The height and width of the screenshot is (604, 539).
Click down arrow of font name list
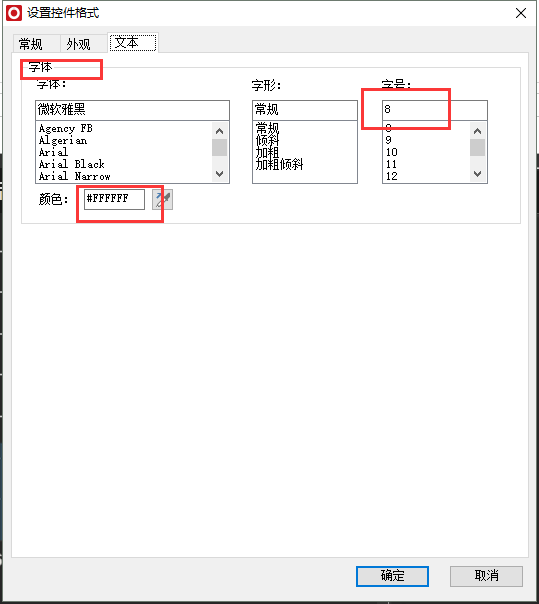(220, 174)
